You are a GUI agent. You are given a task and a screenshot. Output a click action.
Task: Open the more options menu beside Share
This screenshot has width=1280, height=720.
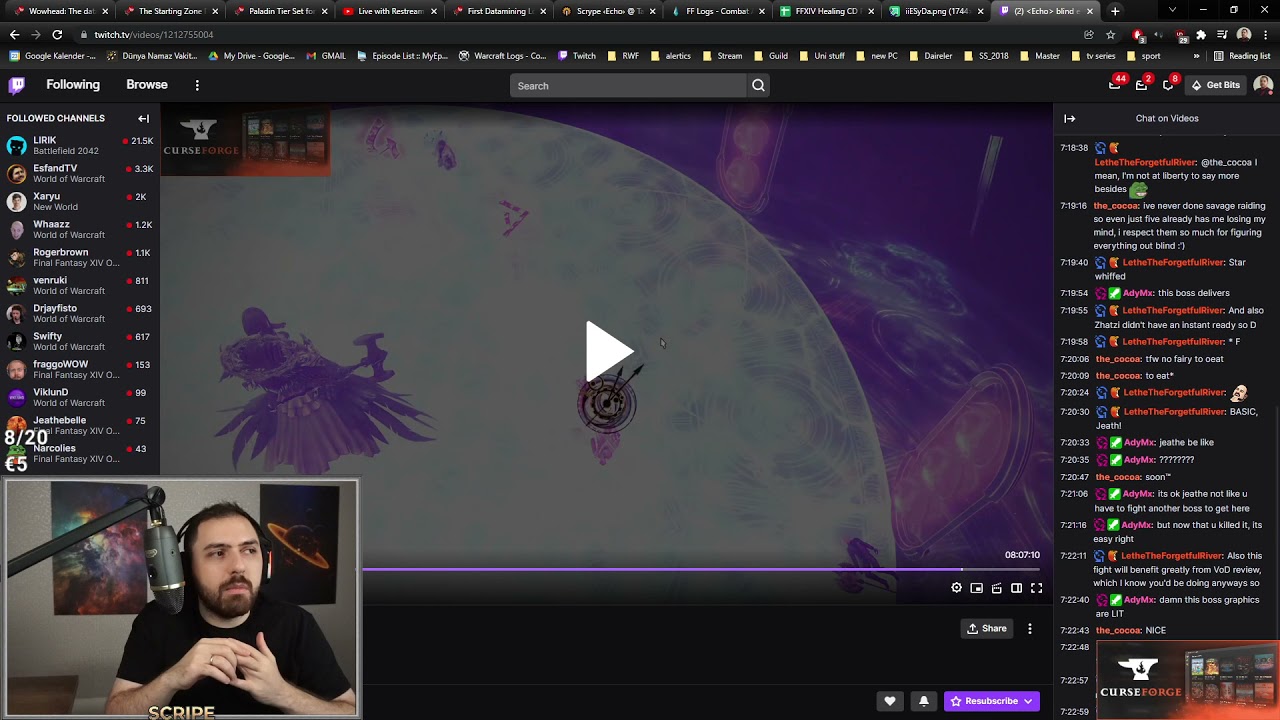tap(1029, 629)
